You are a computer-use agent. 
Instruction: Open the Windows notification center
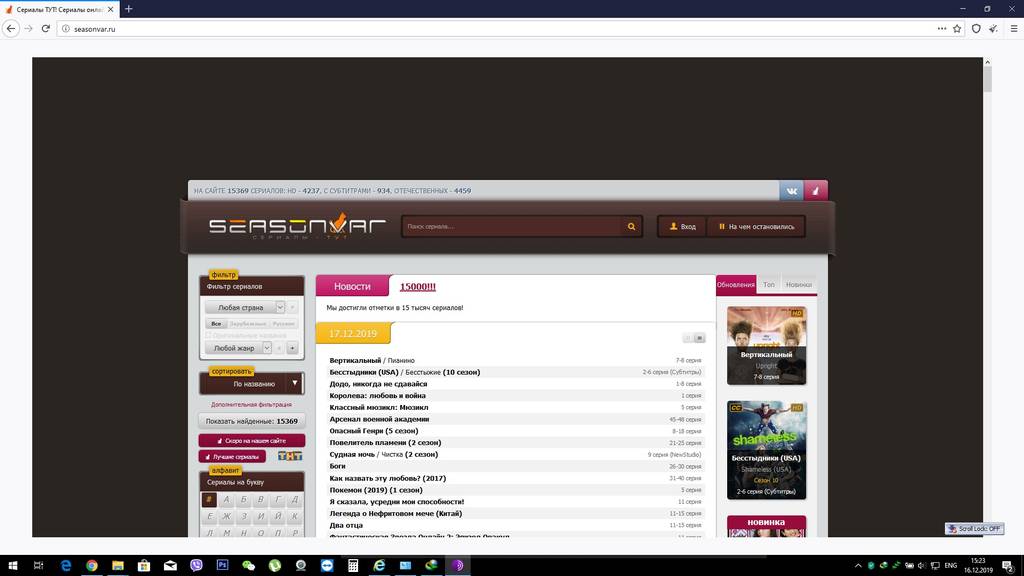[x=1009, y=566]
